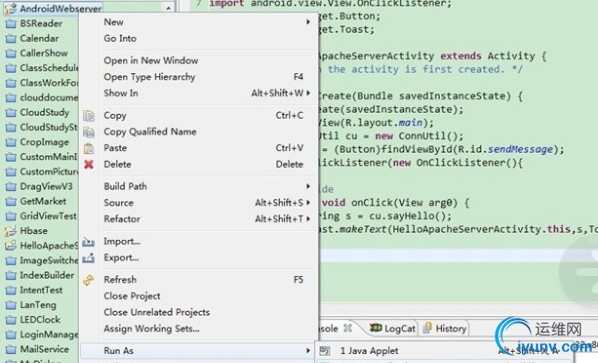Click the LEDClock folder icon

(11, 320)
